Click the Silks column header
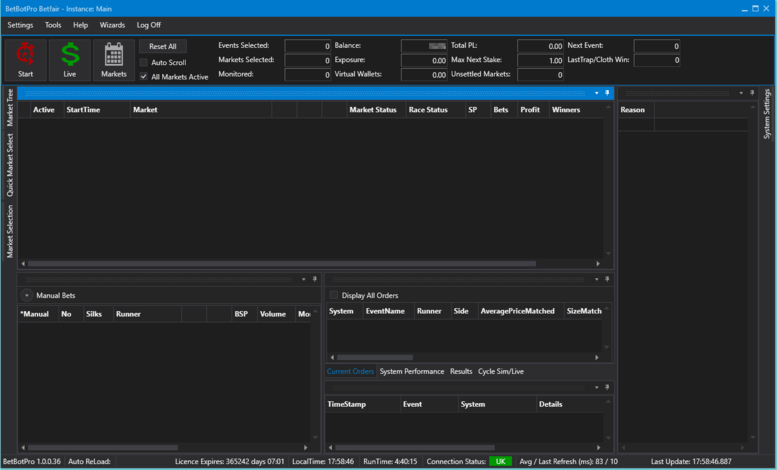The height and width of the screenshot is (470, 777). [98, 314]
